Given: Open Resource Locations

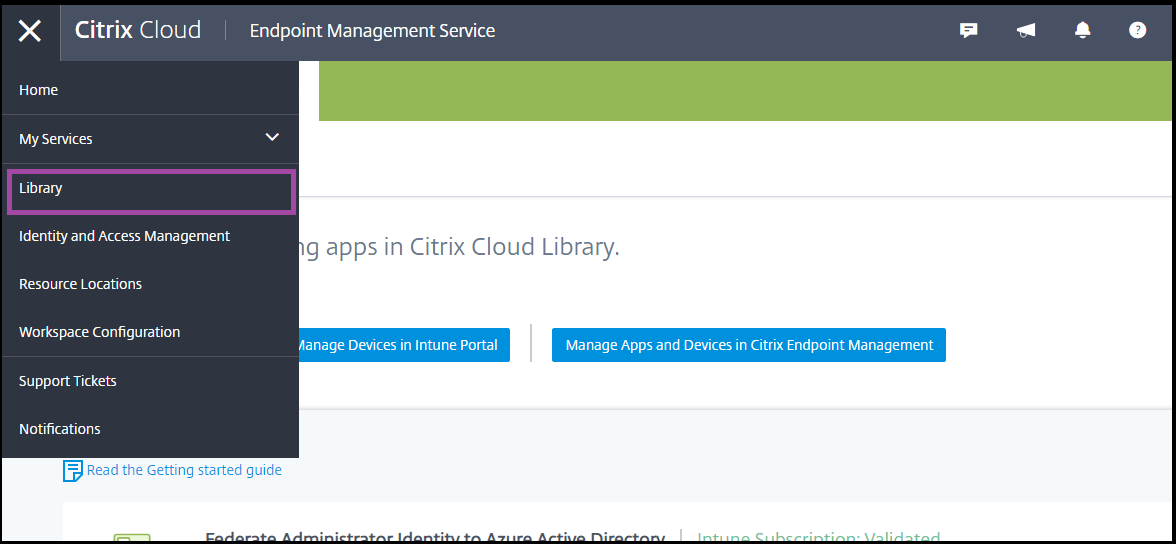Looking at the screenshot, I should pyautogui.click(x=80, y=284).
